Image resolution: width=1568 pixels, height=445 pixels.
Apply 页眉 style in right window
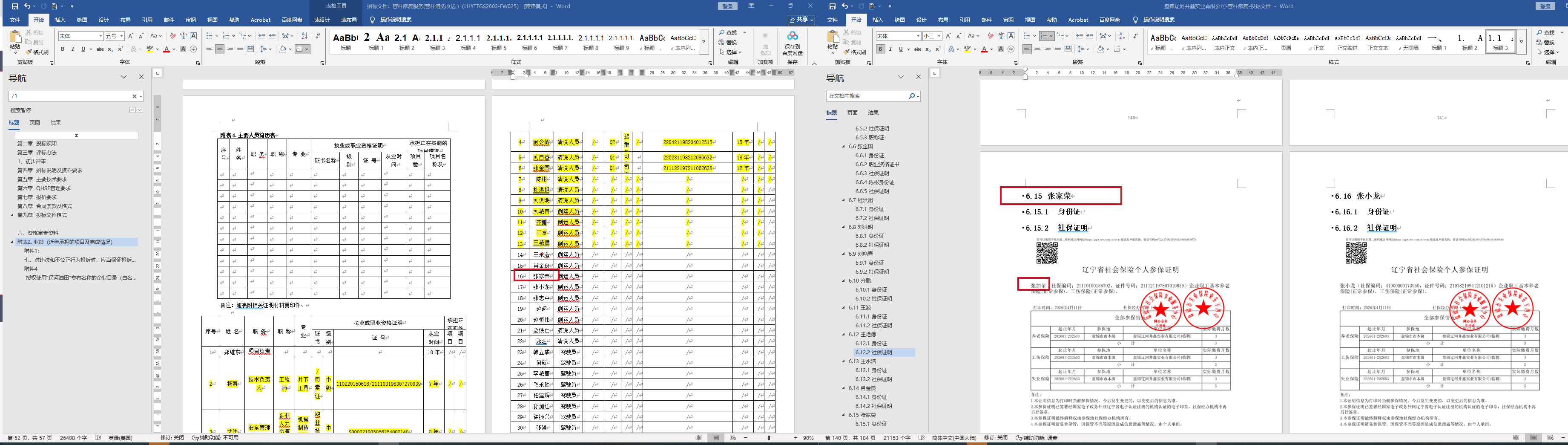(1286, 41)
